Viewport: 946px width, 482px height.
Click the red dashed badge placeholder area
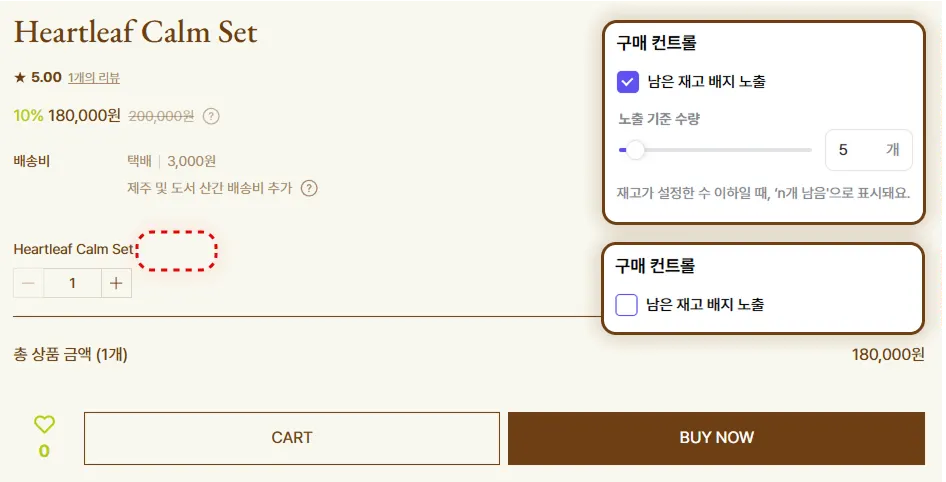pos(176,250)
